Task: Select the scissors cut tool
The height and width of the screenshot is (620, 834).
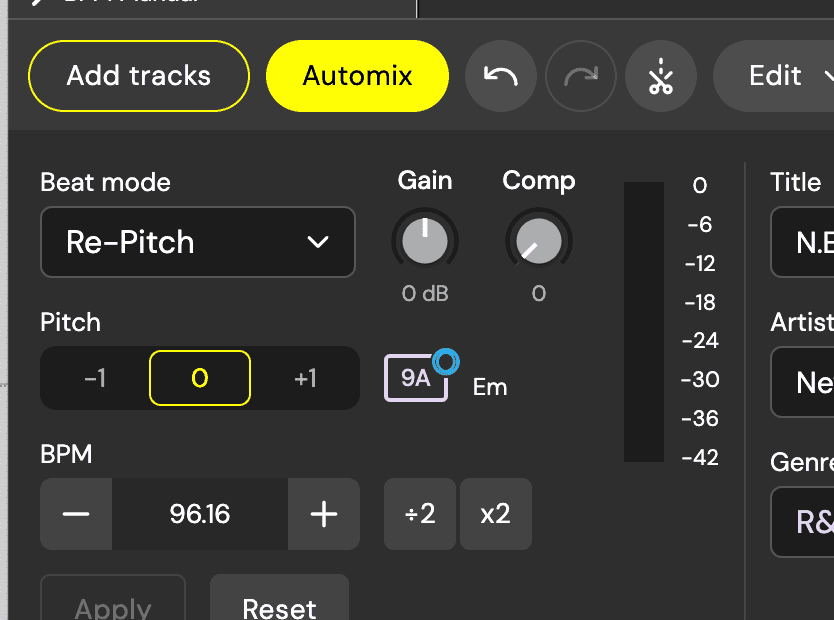Action: point(660,76)
